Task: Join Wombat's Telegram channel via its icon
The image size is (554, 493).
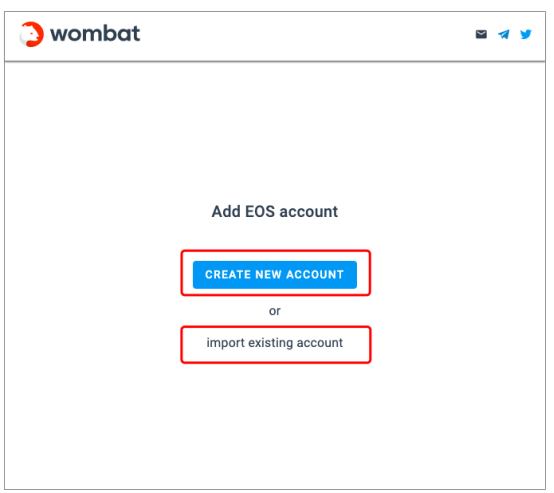Action: coord(504,34)
